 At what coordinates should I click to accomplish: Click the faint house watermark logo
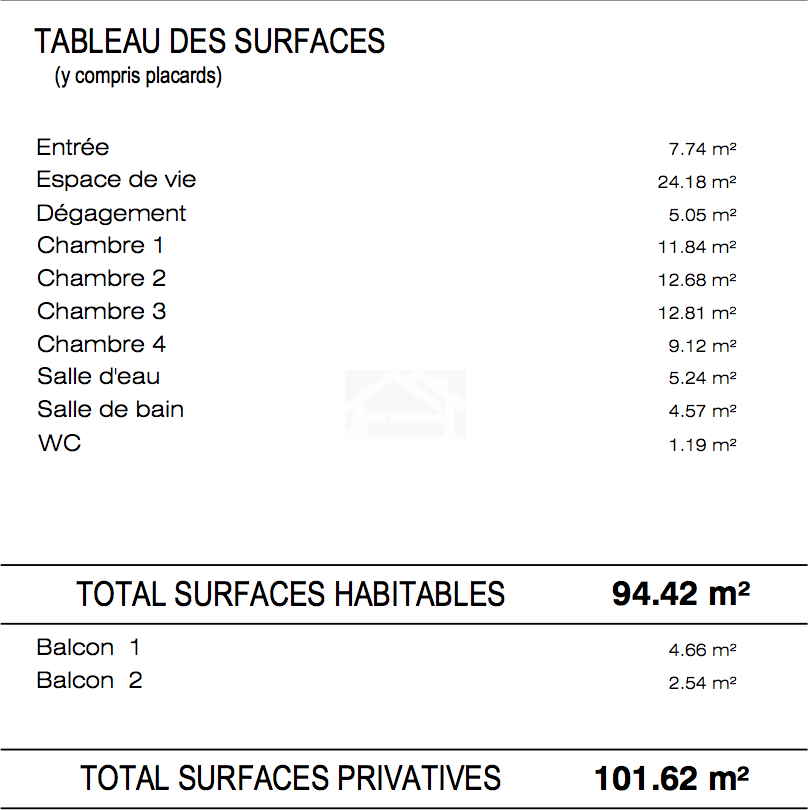pos(405,404)
